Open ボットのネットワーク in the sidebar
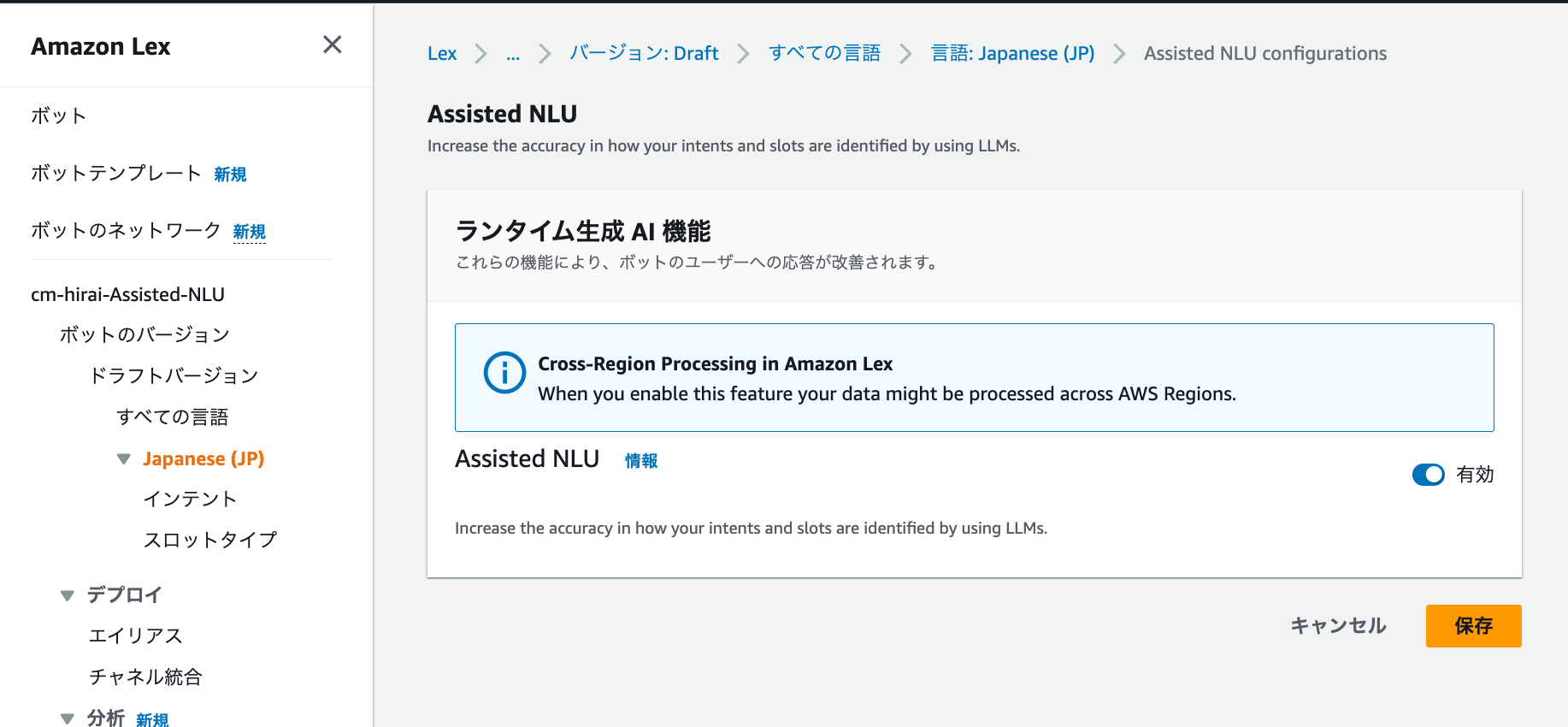The height and width of the screenshot is (727, 1568). click(126, 231)
